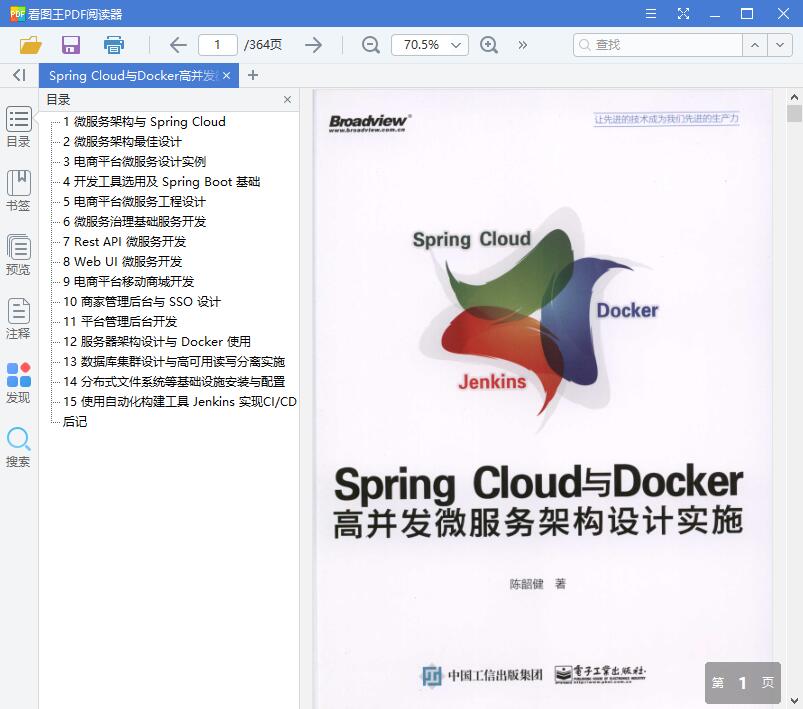The image size is (803, 709).
Task: Go to chapter 4 开发工具选用及 Spring Boot 基础
Action: point(161,181)
